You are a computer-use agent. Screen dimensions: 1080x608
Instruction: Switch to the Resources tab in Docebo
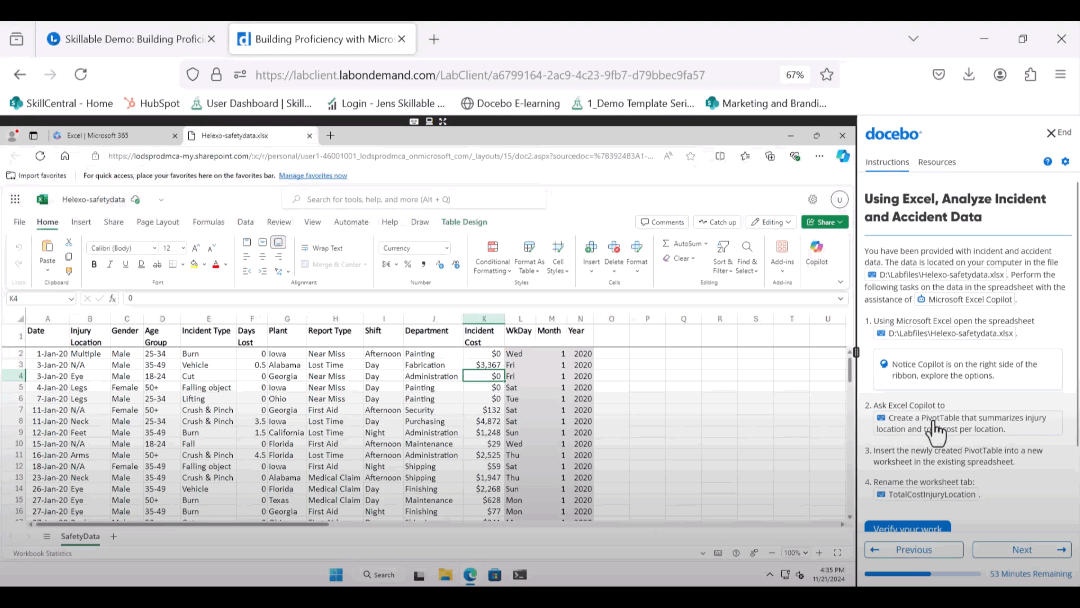936,162
